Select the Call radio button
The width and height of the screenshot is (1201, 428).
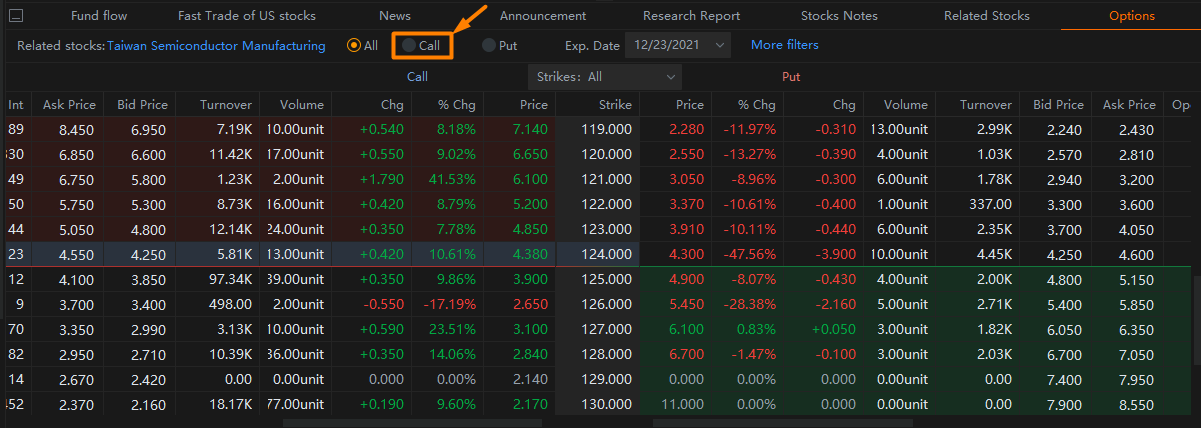click(420, 45)
